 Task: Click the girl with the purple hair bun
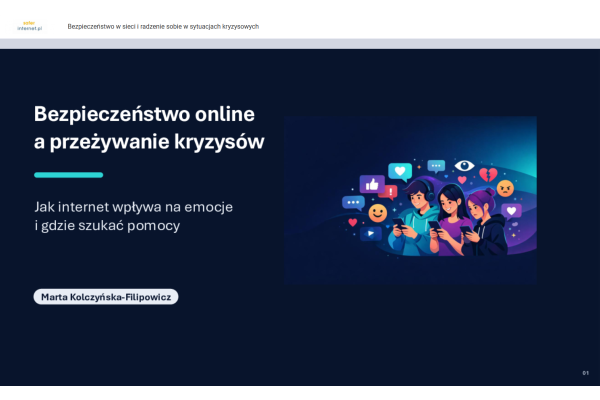[x=488, y=222]
